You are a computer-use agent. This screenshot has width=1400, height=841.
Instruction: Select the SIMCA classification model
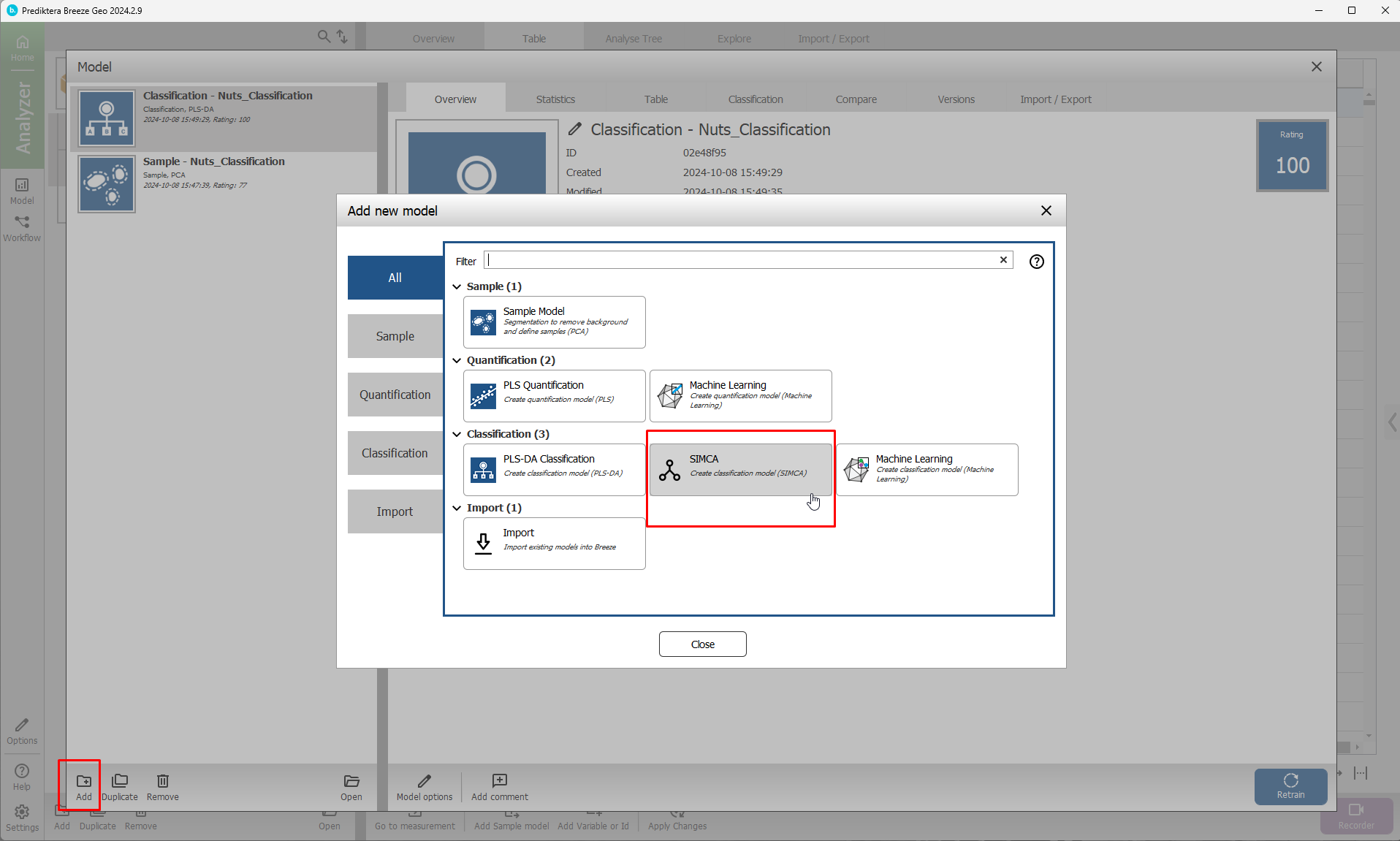(x=740, y=469)
